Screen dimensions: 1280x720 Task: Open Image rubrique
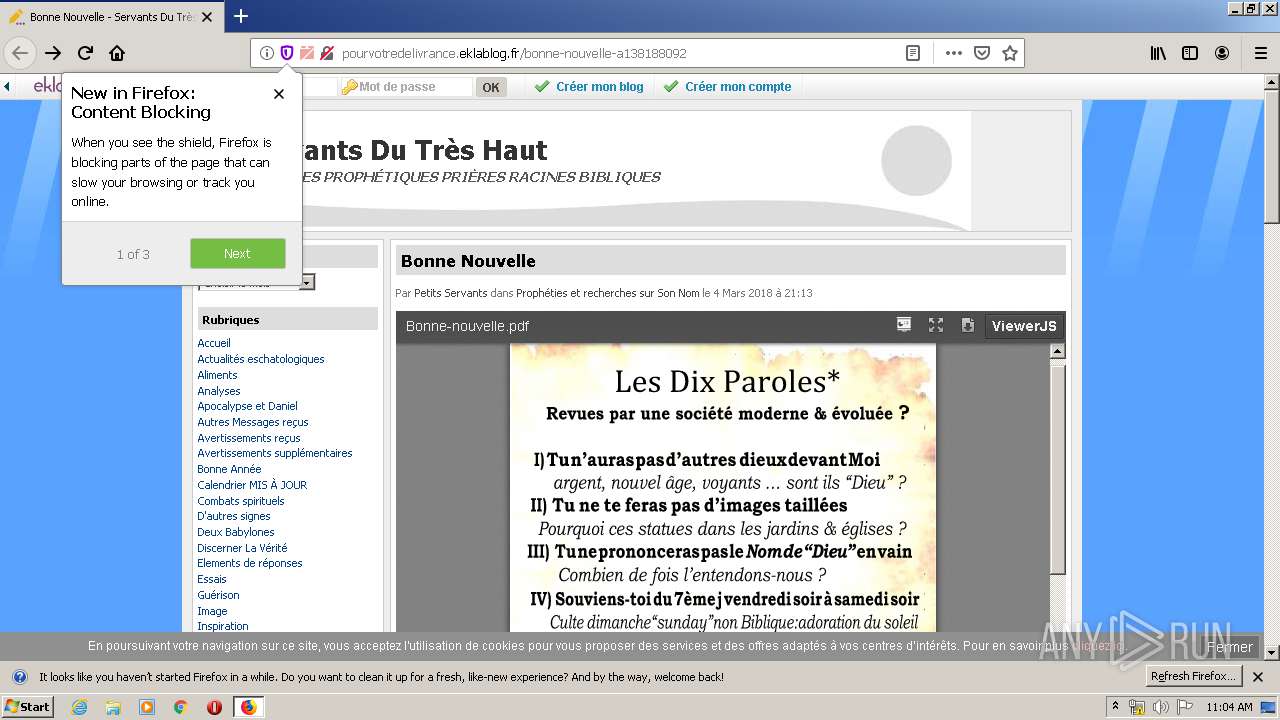point(212,611)
